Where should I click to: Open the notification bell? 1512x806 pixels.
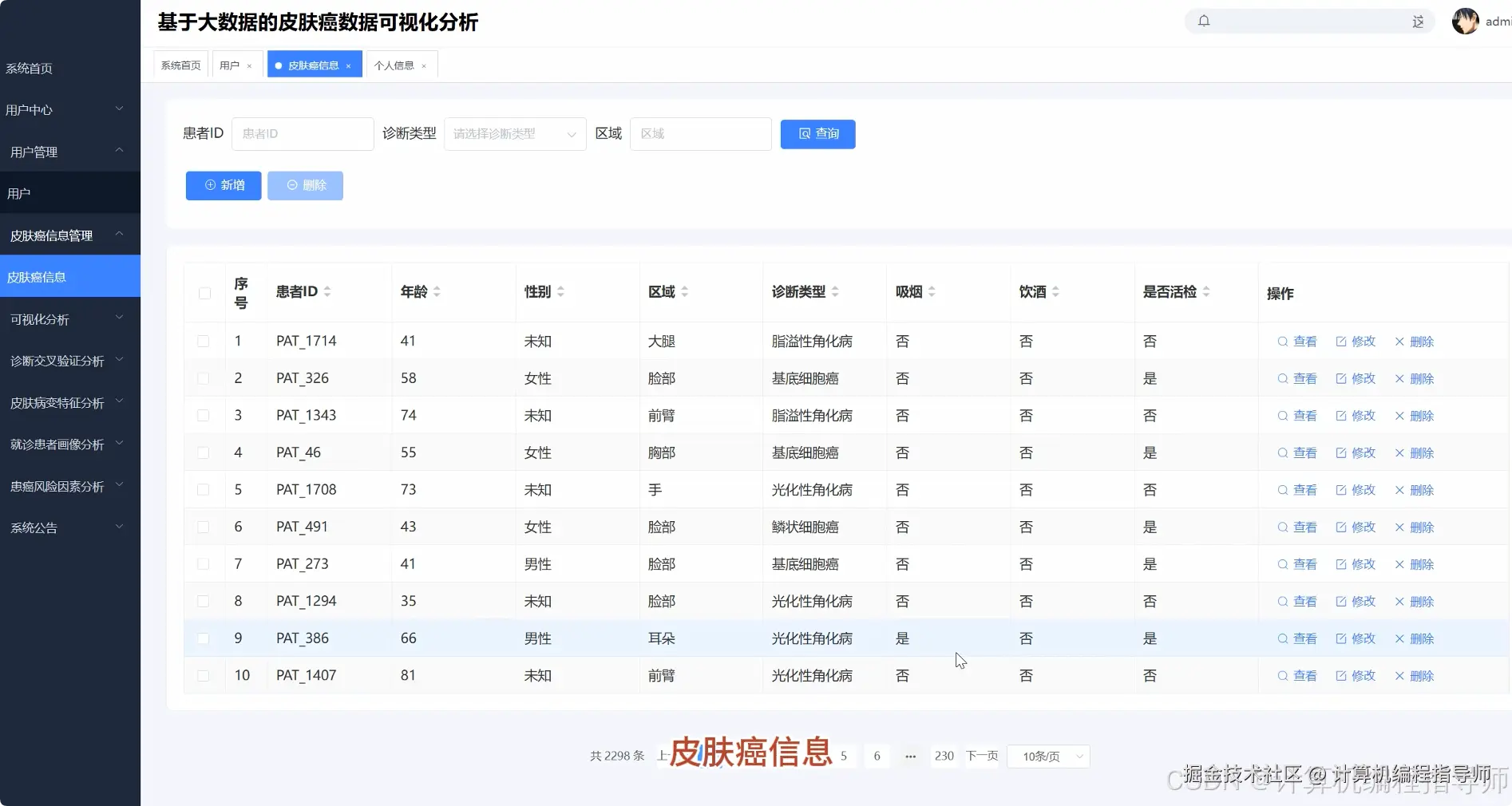tap(1204, 22)
